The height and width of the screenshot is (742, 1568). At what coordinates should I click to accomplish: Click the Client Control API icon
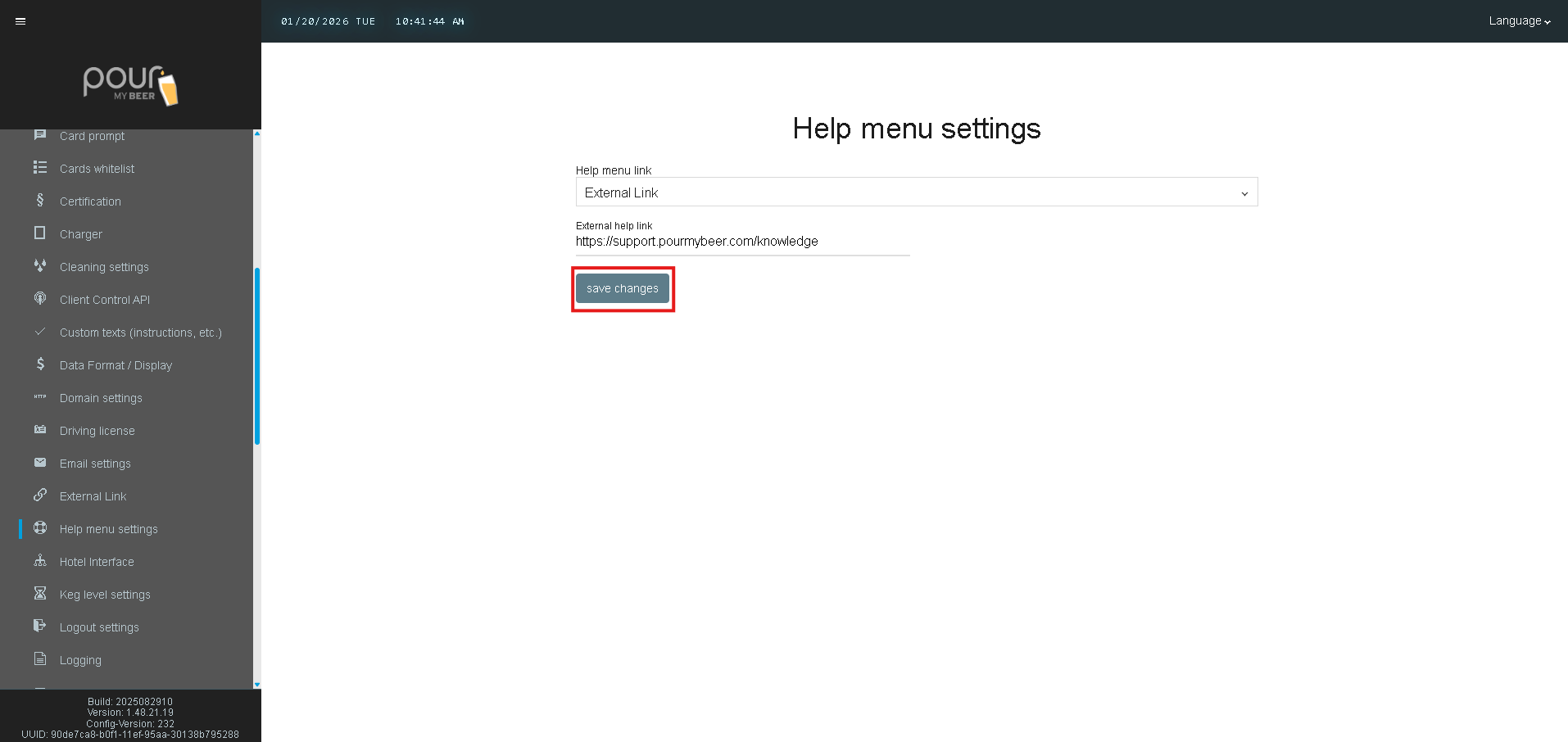click(39, 299)
